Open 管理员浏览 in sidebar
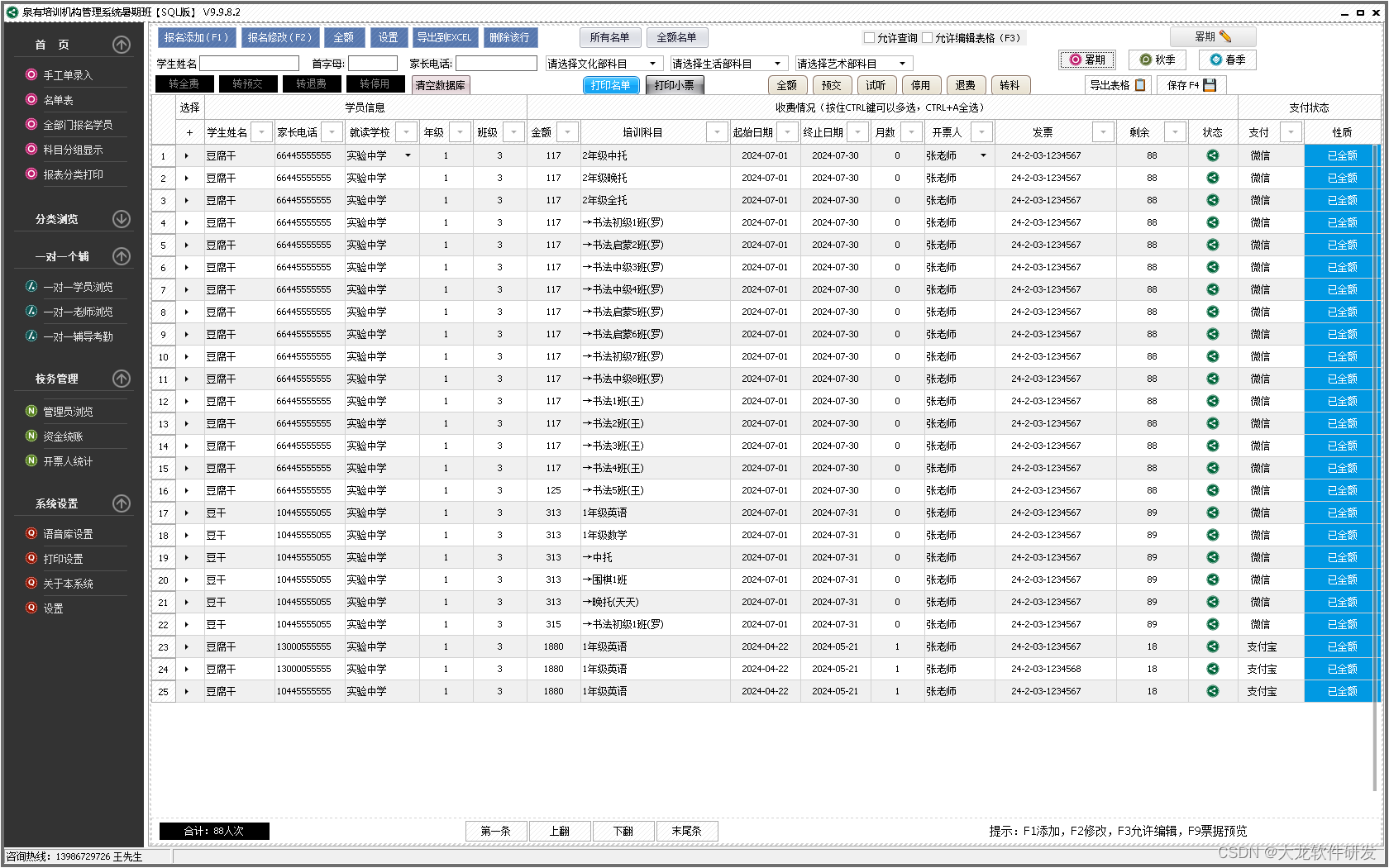Screen dimensions: 1389x868 point(68,412)
